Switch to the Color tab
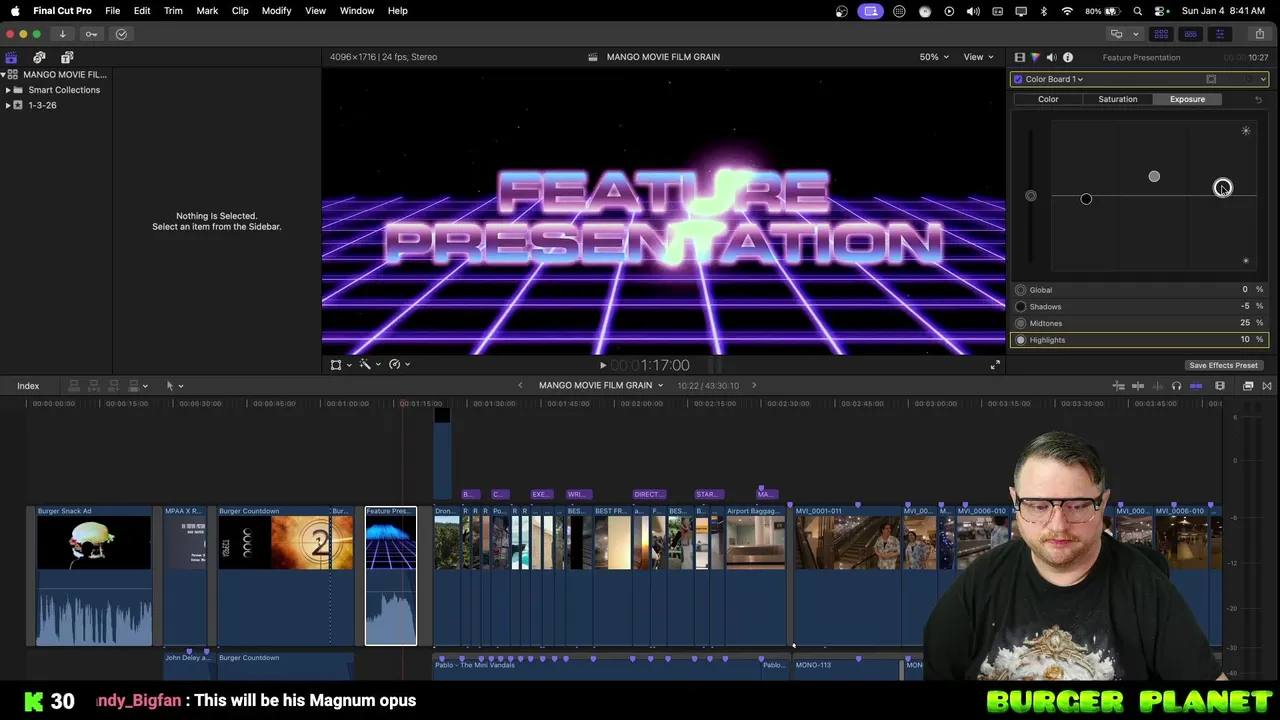The width and height of the screenshot is (1280, 720). coord(1048,99)
